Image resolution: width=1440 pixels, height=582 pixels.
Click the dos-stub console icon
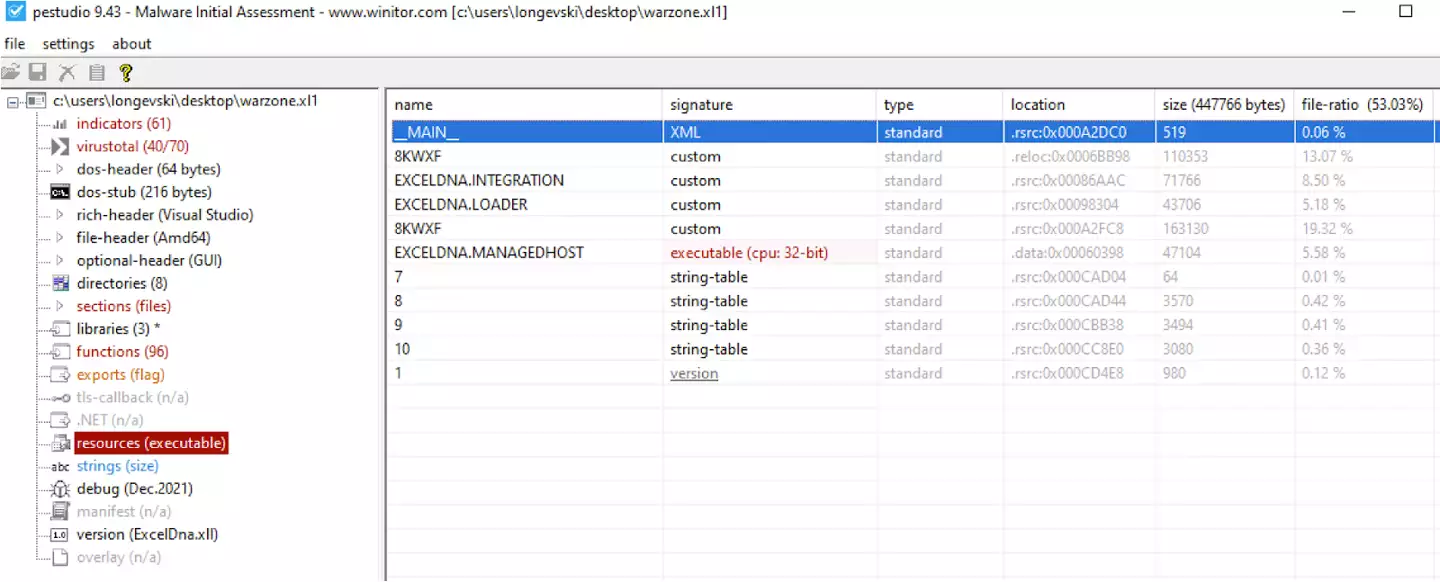coord(60,192)
